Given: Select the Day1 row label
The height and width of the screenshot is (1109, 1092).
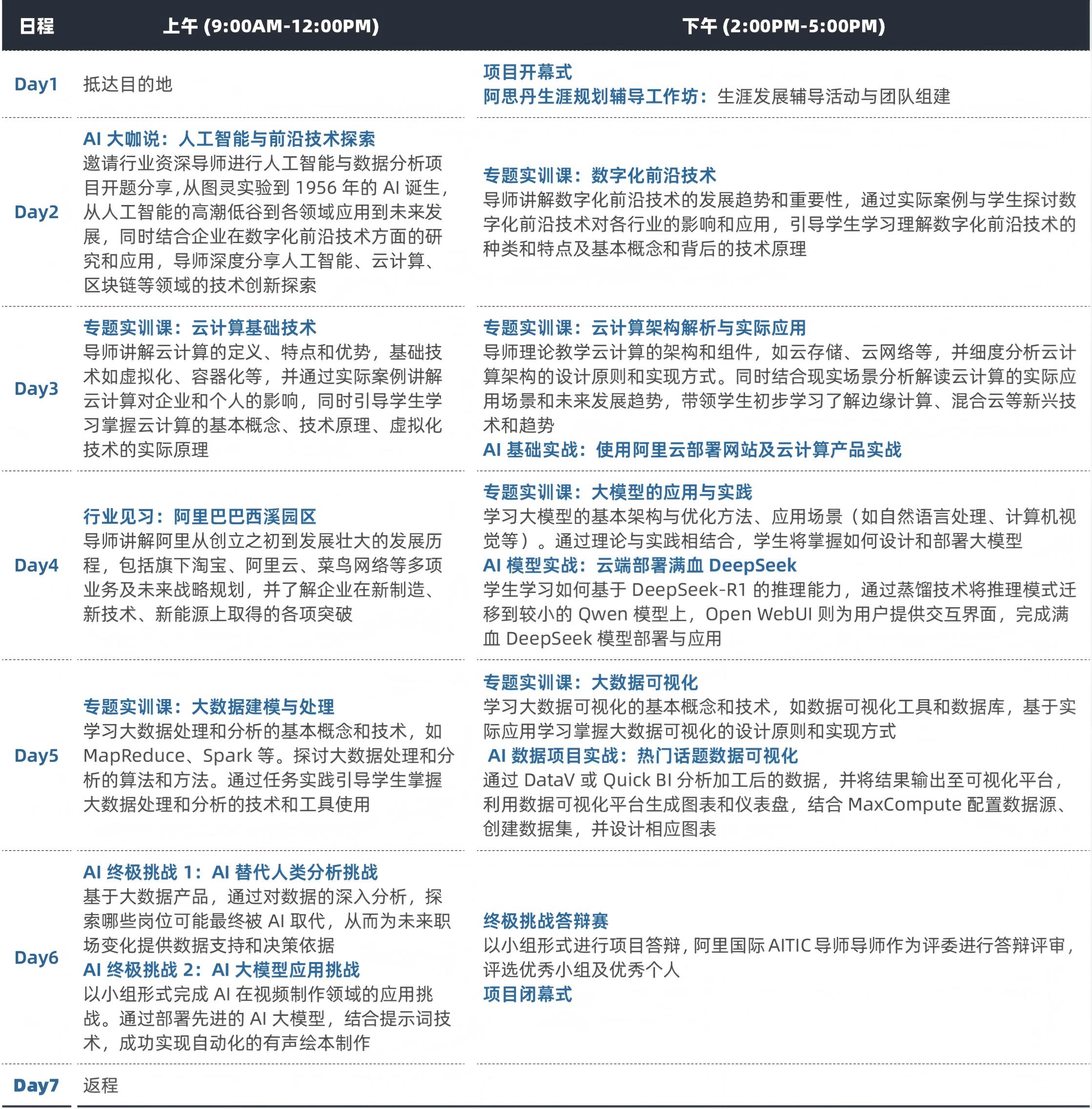Looking at the screenshot, I should click(36, 84).
